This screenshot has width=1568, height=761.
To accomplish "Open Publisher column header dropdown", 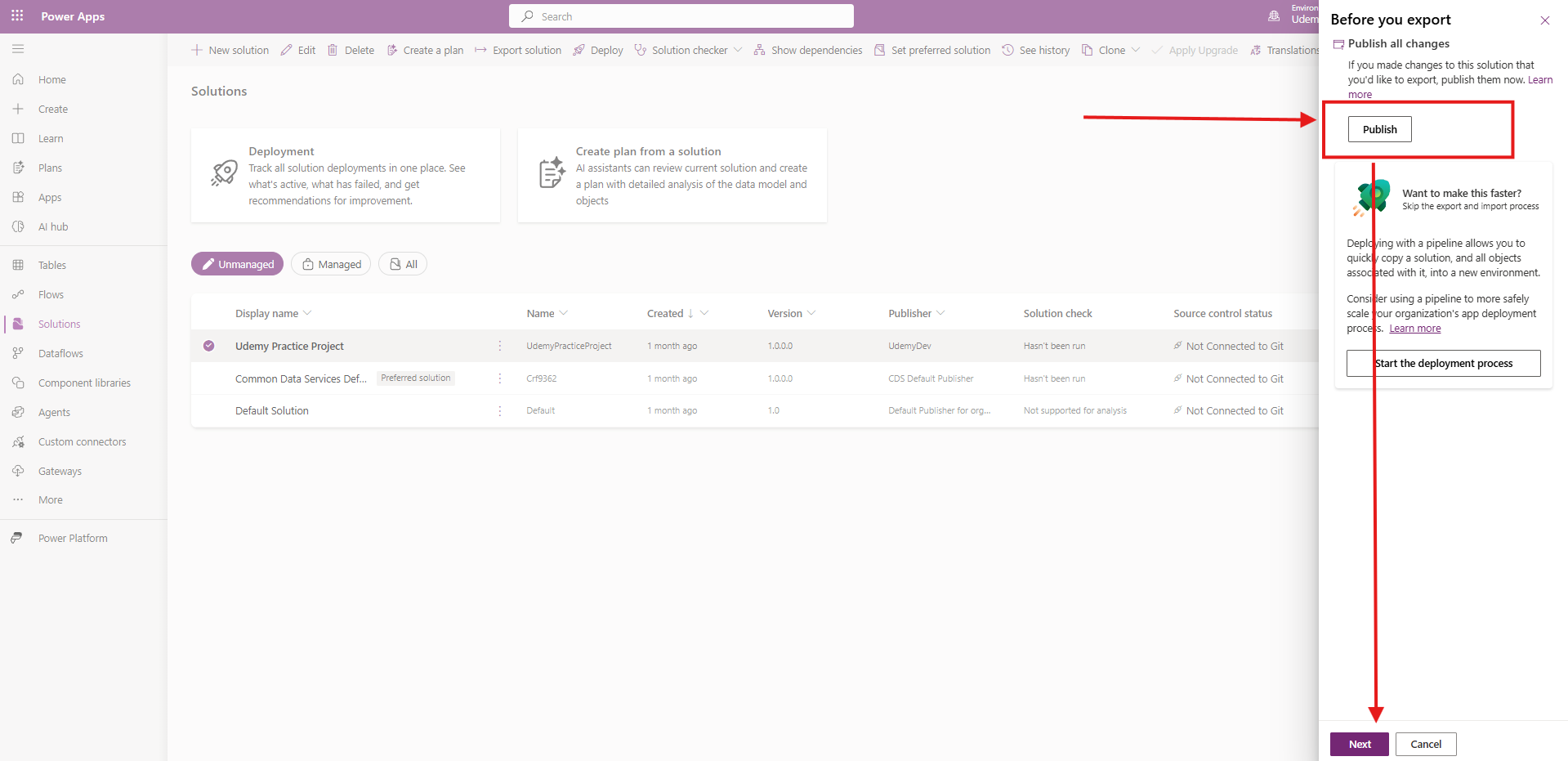I will coord(940,313).
